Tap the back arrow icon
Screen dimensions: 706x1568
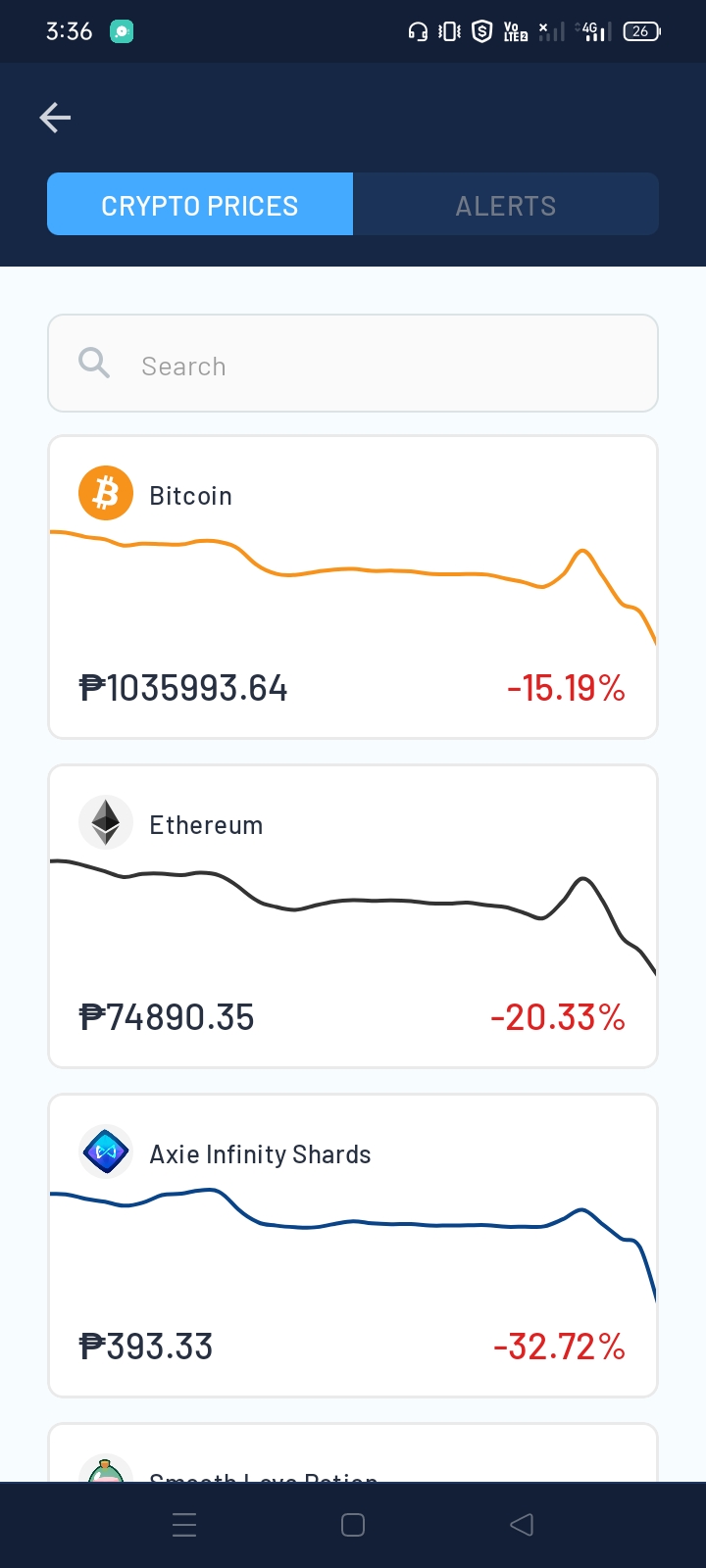[55, 118]
